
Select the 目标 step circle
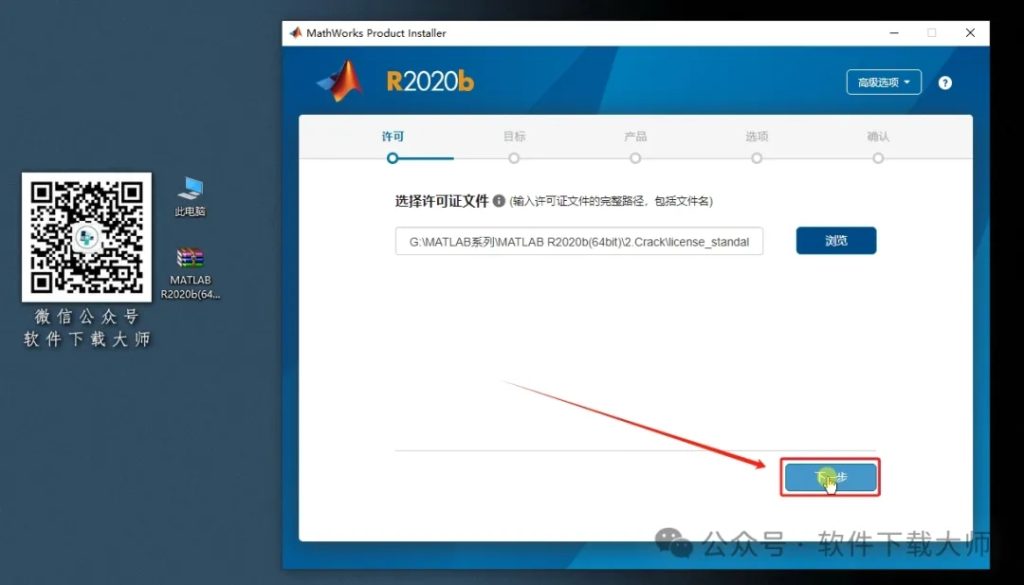click(x=514, y=158)
